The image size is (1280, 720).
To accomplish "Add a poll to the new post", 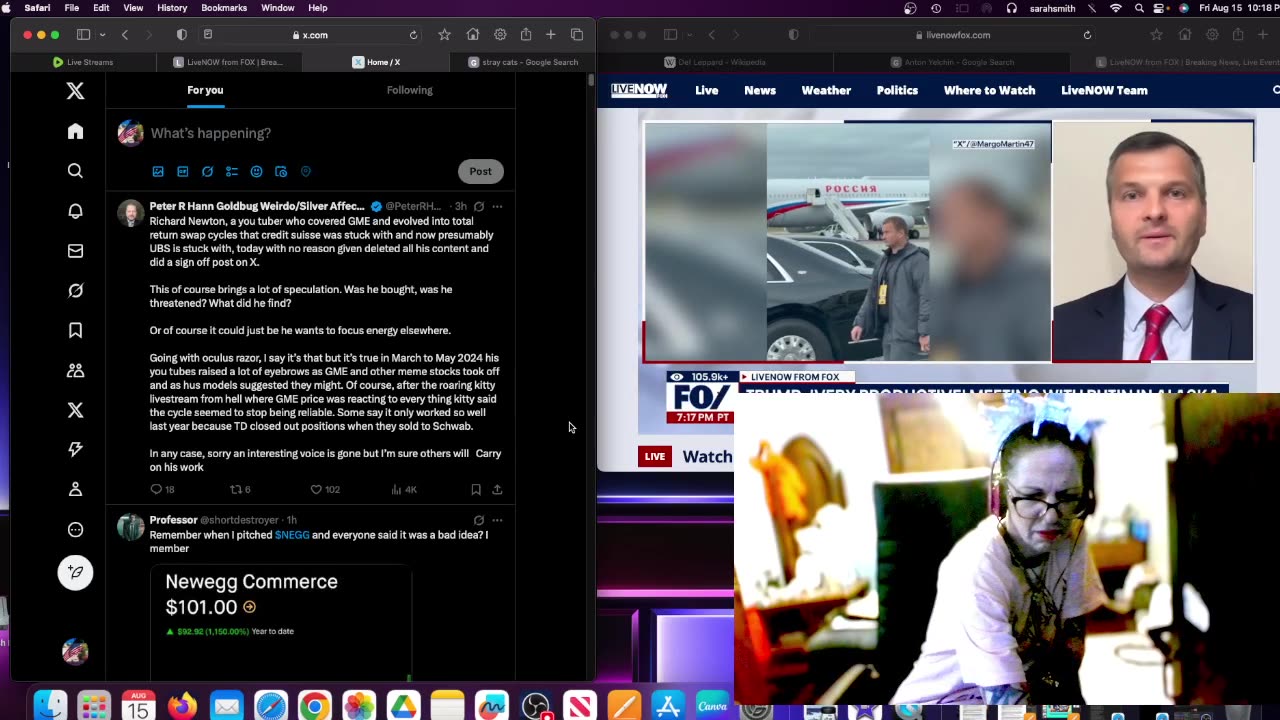I will (x=232, y=171).
